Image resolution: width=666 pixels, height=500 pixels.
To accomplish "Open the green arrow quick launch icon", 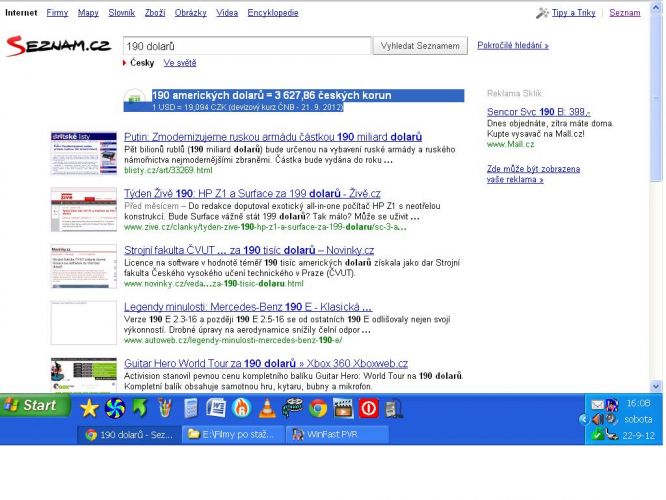I will click(140, 408).
